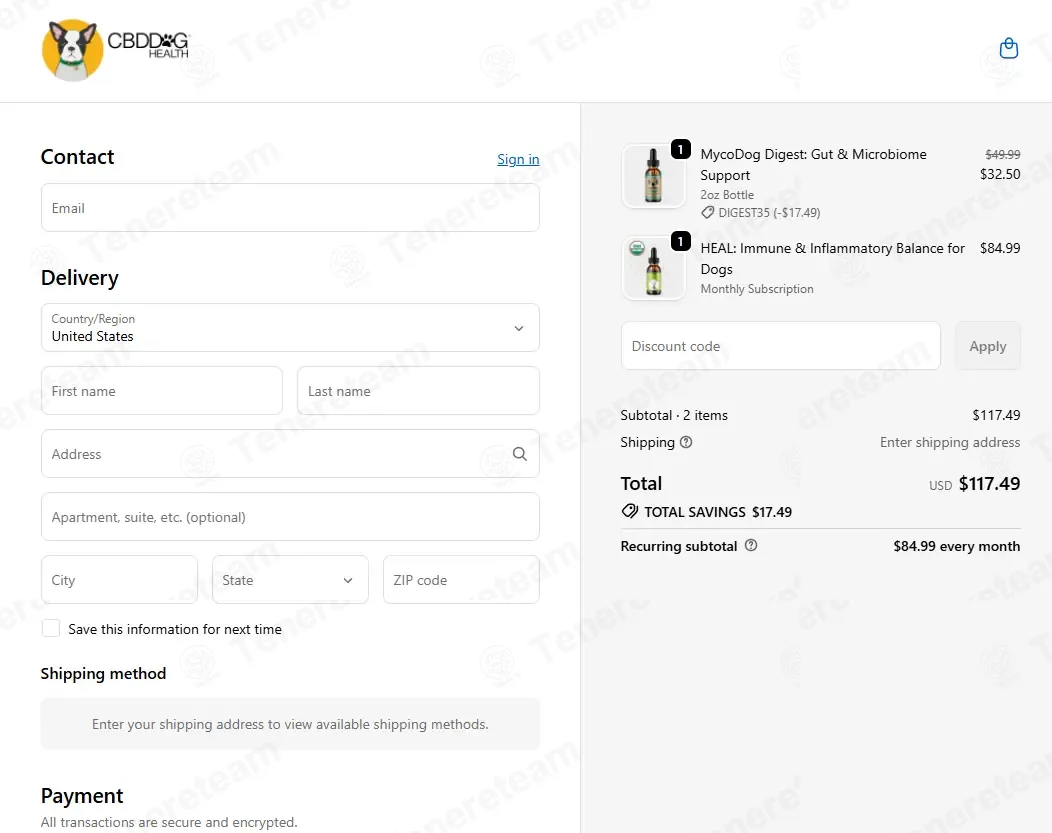Click the $84.99 every month text
The height and width of the screenshot is (833, 1052).
pos(956,546)
